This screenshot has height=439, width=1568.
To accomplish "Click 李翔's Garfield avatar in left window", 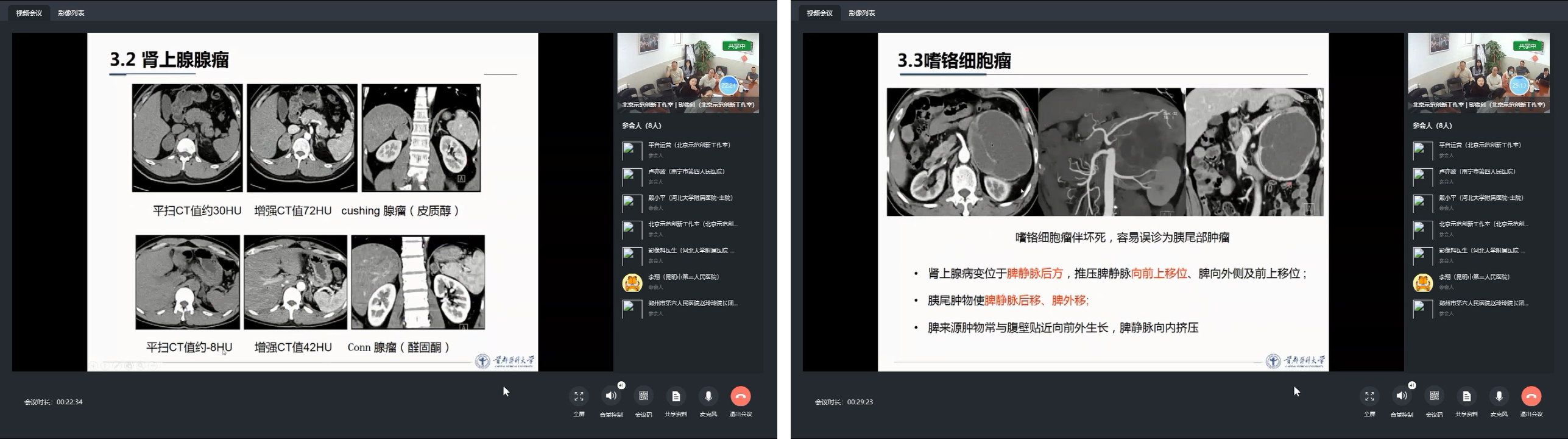I will (632, 282).
